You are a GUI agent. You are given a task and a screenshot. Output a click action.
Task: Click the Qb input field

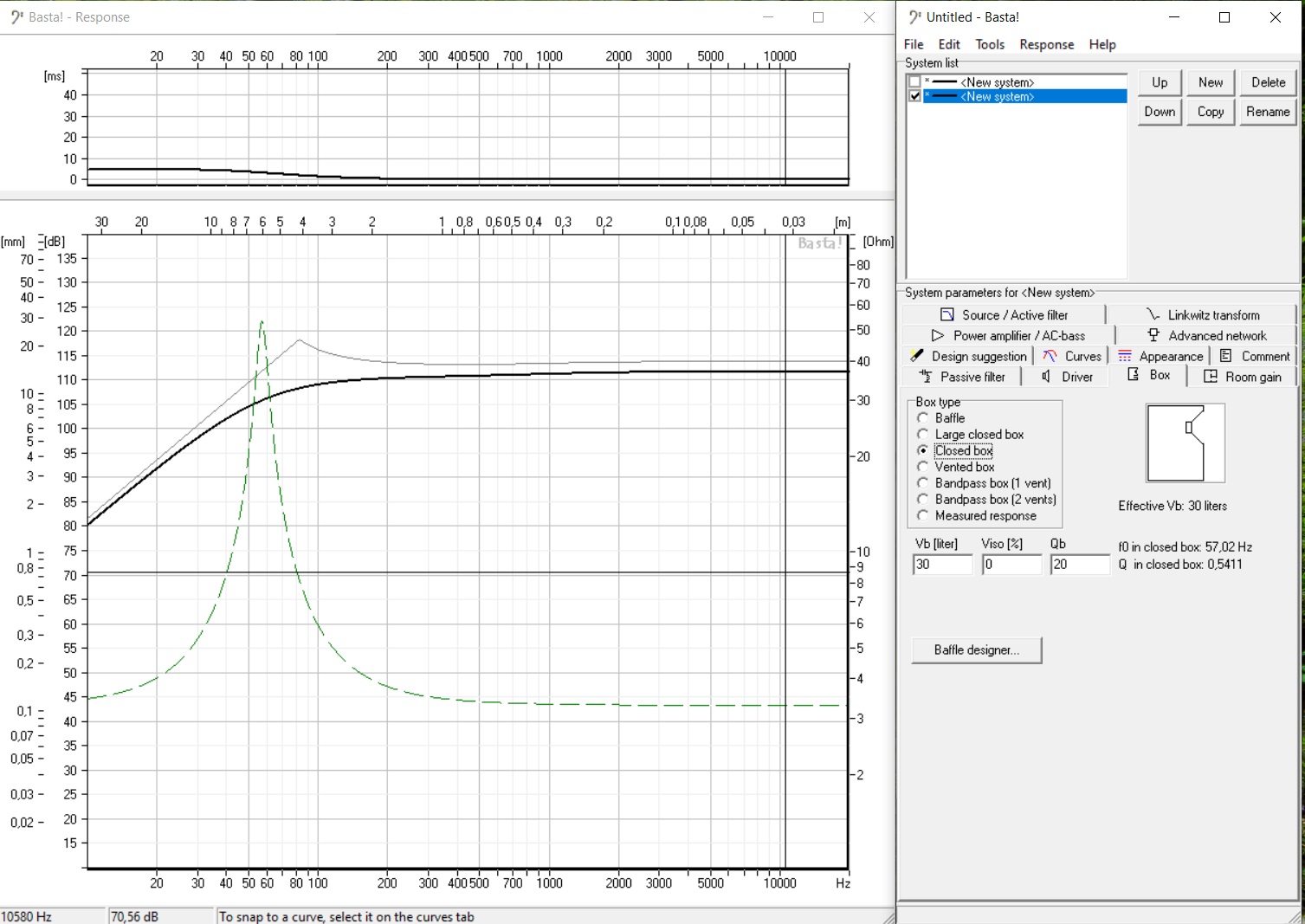[1080, 565]
